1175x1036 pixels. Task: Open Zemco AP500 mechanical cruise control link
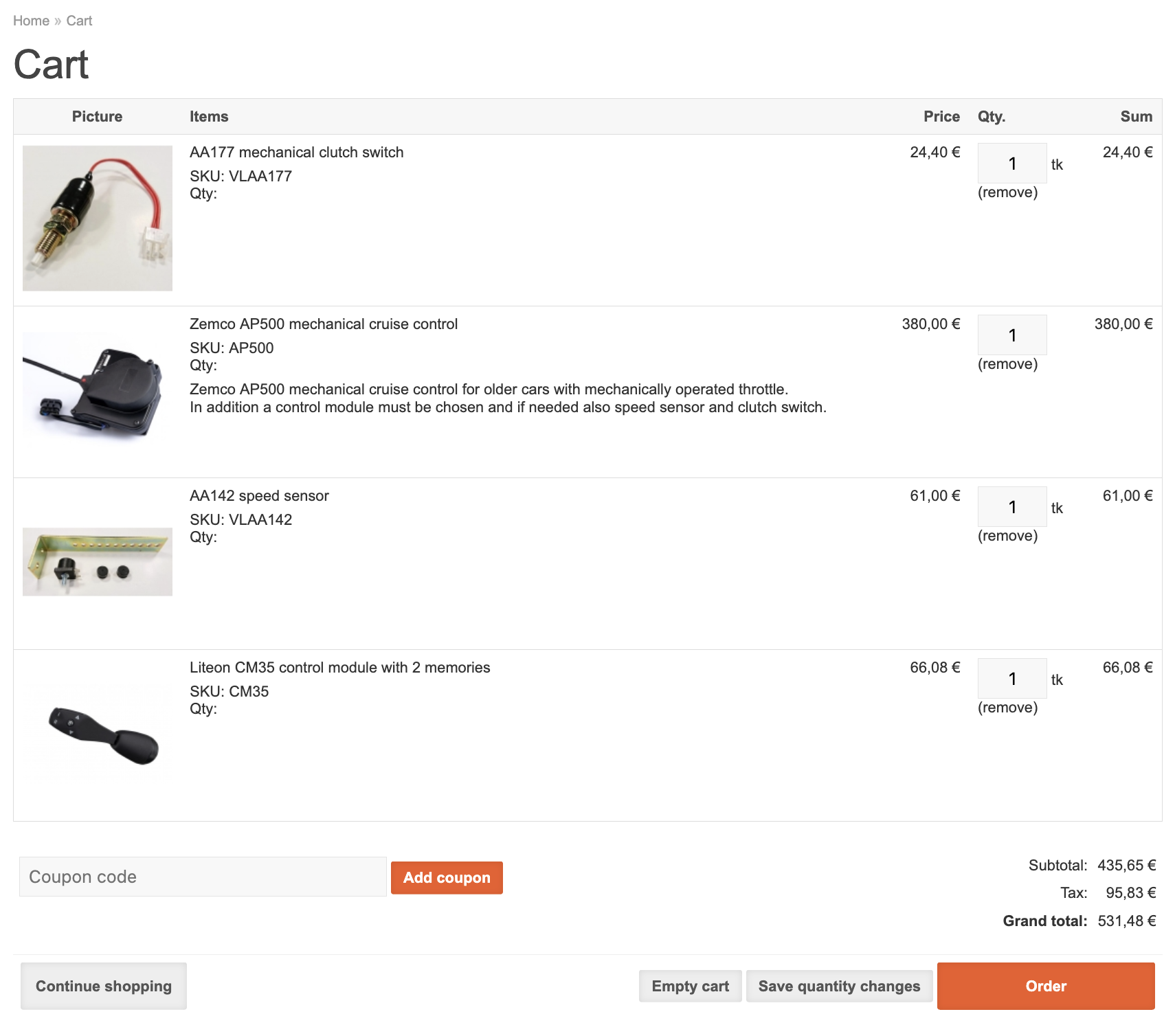(323, 324)
